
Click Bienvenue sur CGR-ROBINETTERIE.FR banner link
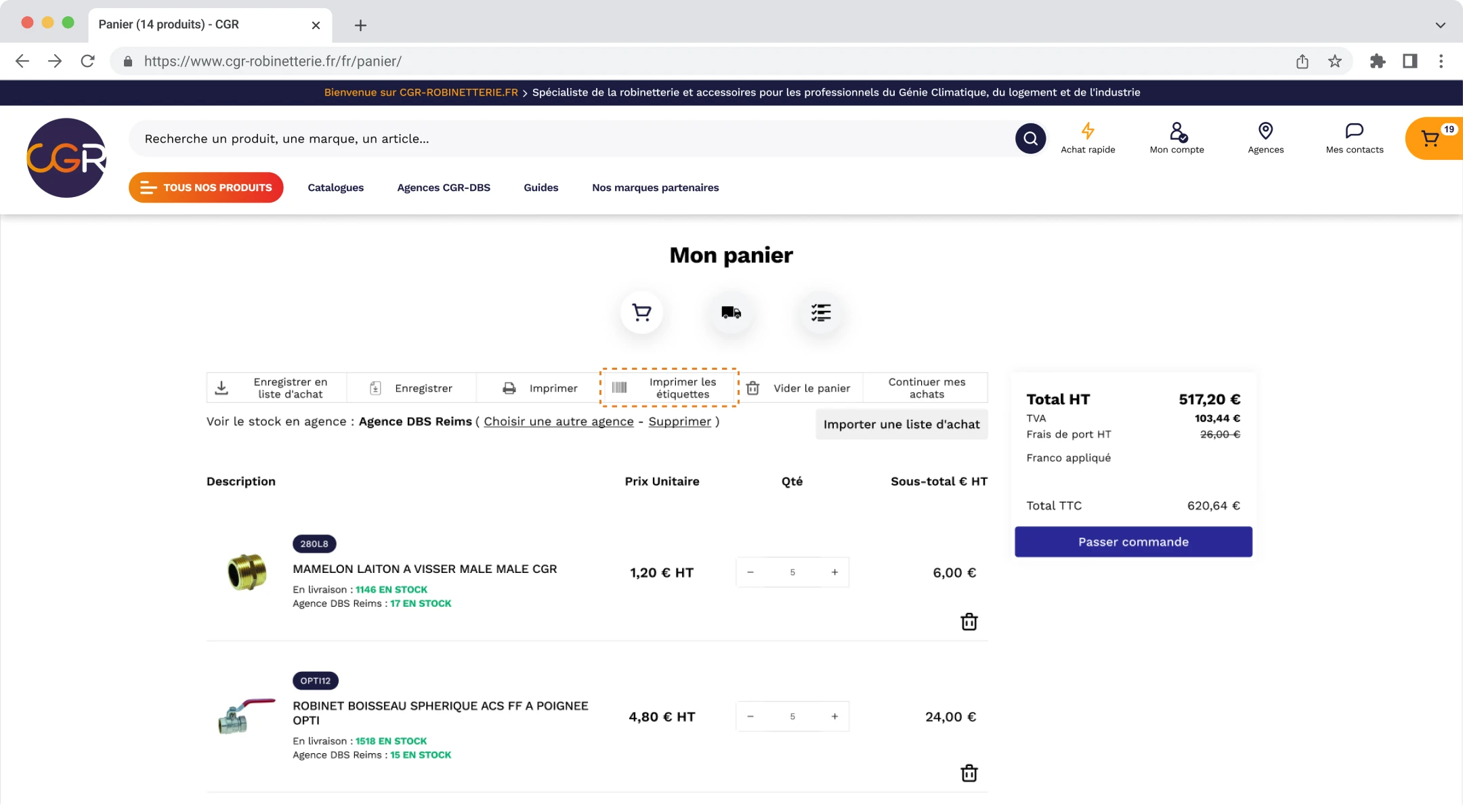pos(421,92)
